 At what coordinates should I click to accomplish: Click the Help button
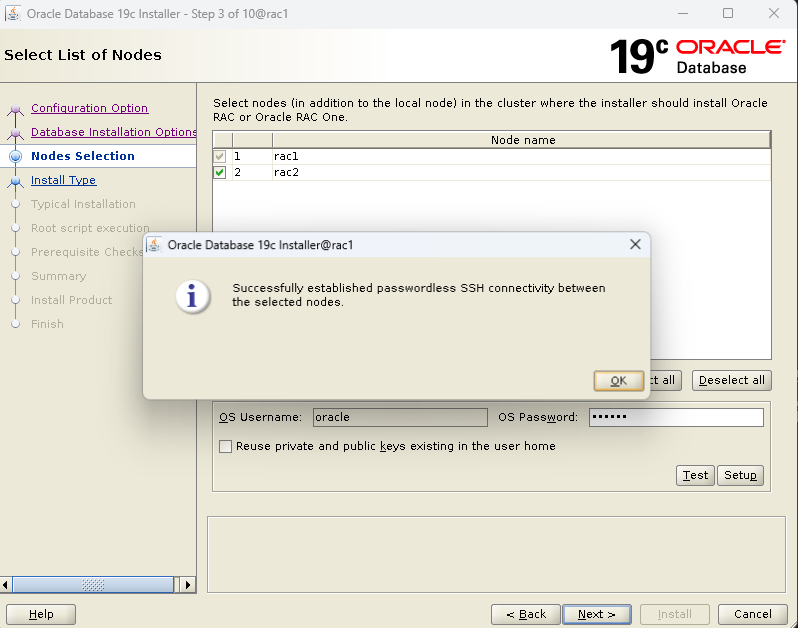tap(41, 614)
